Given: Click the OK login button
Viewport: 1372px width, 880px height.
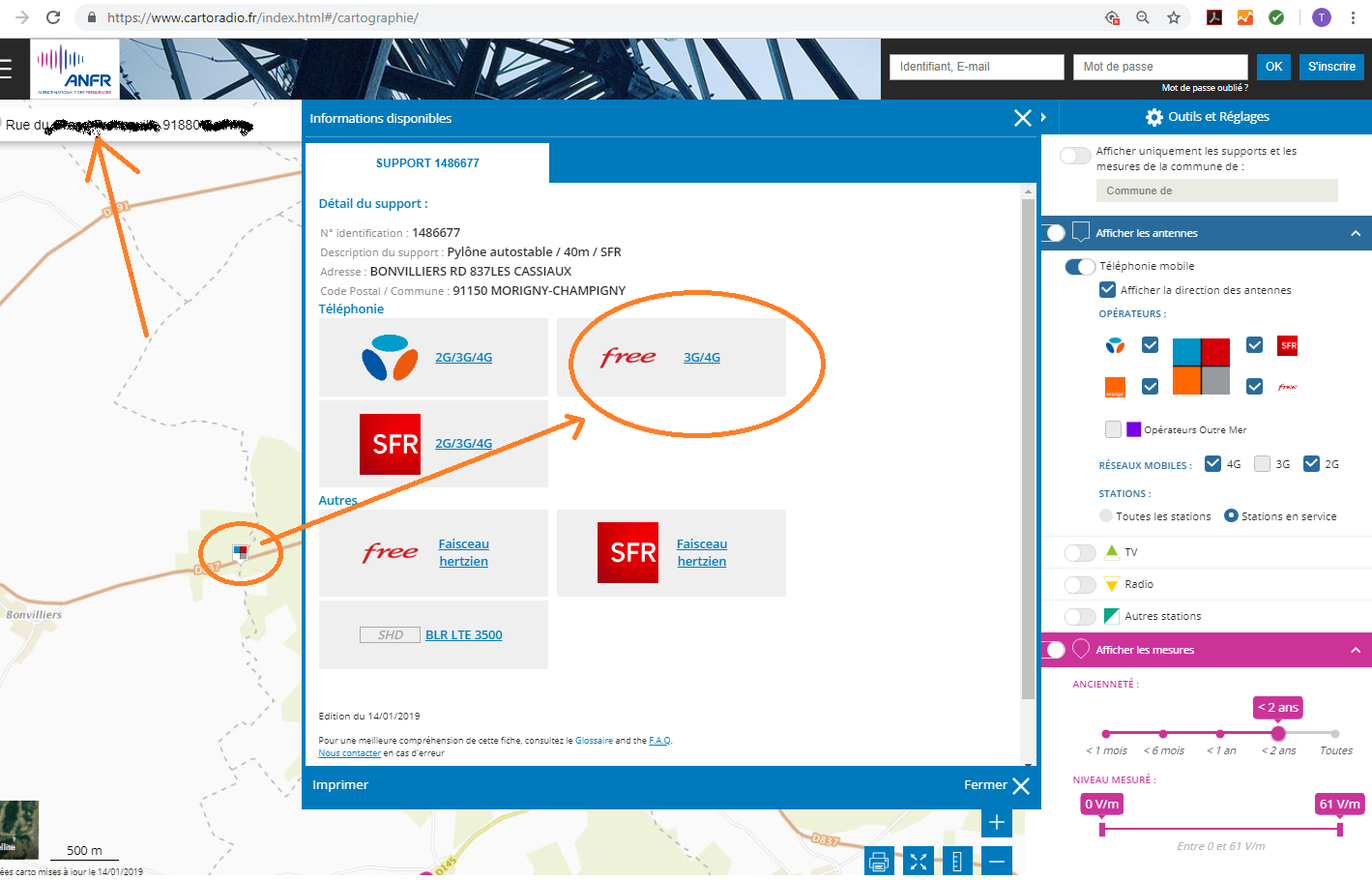Looking at the screenshot, I should [1274, 67].
